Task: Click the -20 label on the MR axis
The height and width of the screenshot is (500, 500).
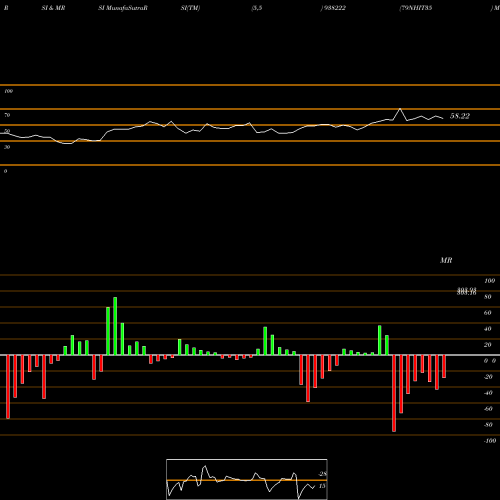Action: point(488,377)
